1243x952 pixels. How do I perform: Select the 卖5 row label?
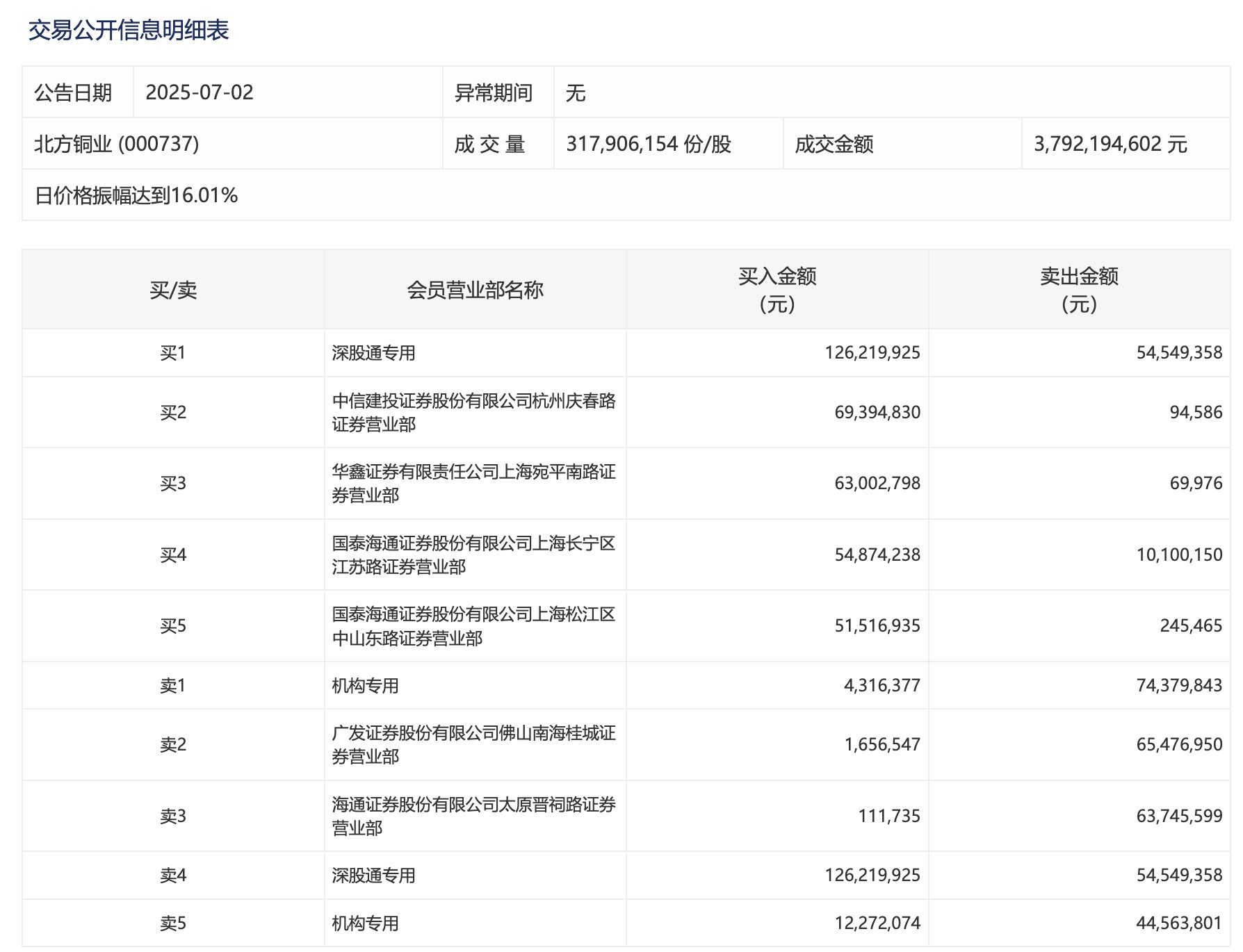click(173, 924)
